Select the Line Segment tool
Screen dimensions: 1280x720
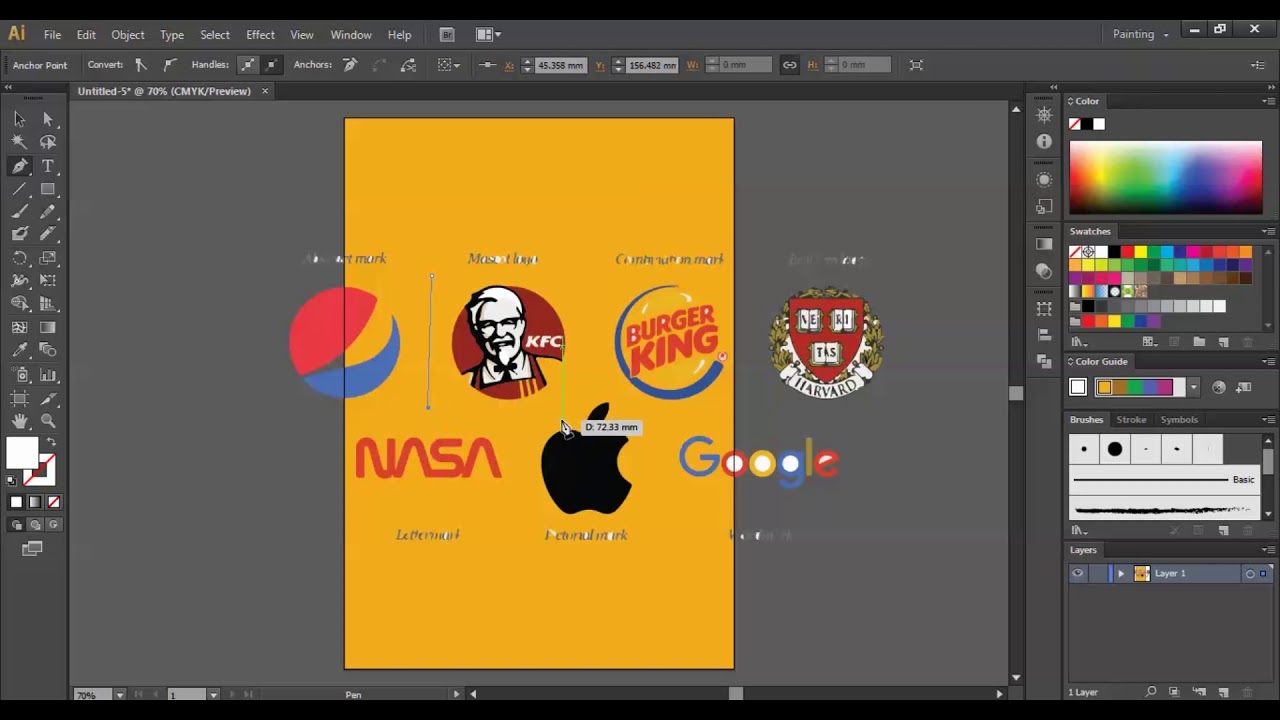point(19,189)
